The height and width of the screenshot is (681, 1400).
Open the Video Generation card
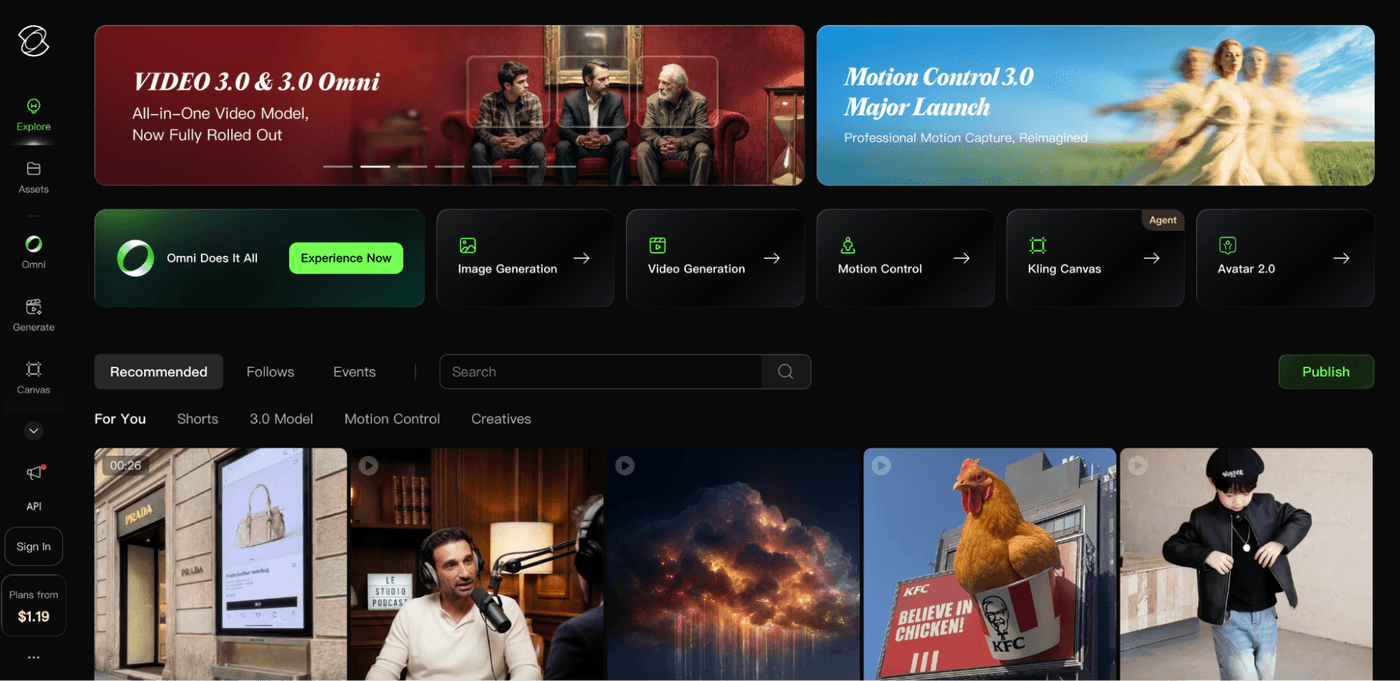click(715, 258)
